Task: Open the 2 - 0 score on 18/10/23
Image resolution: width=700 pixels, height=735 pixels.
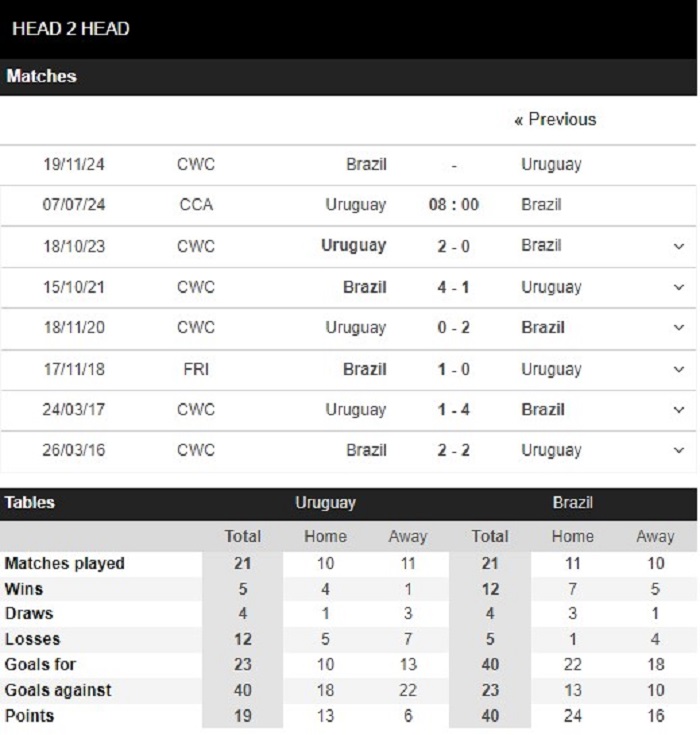Action: 453,246
